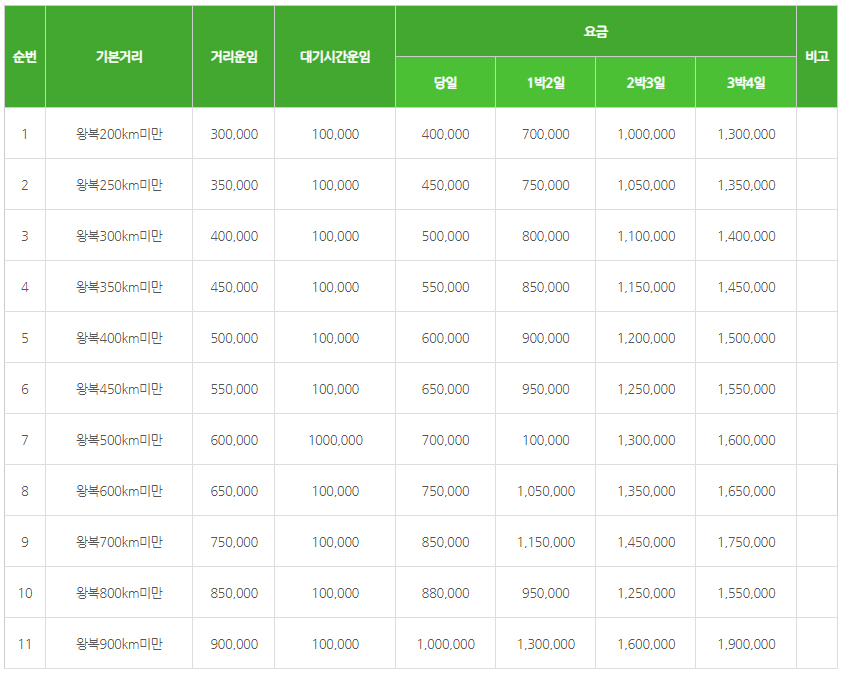Click the 기본거리 column header

[x=119, y=57]
